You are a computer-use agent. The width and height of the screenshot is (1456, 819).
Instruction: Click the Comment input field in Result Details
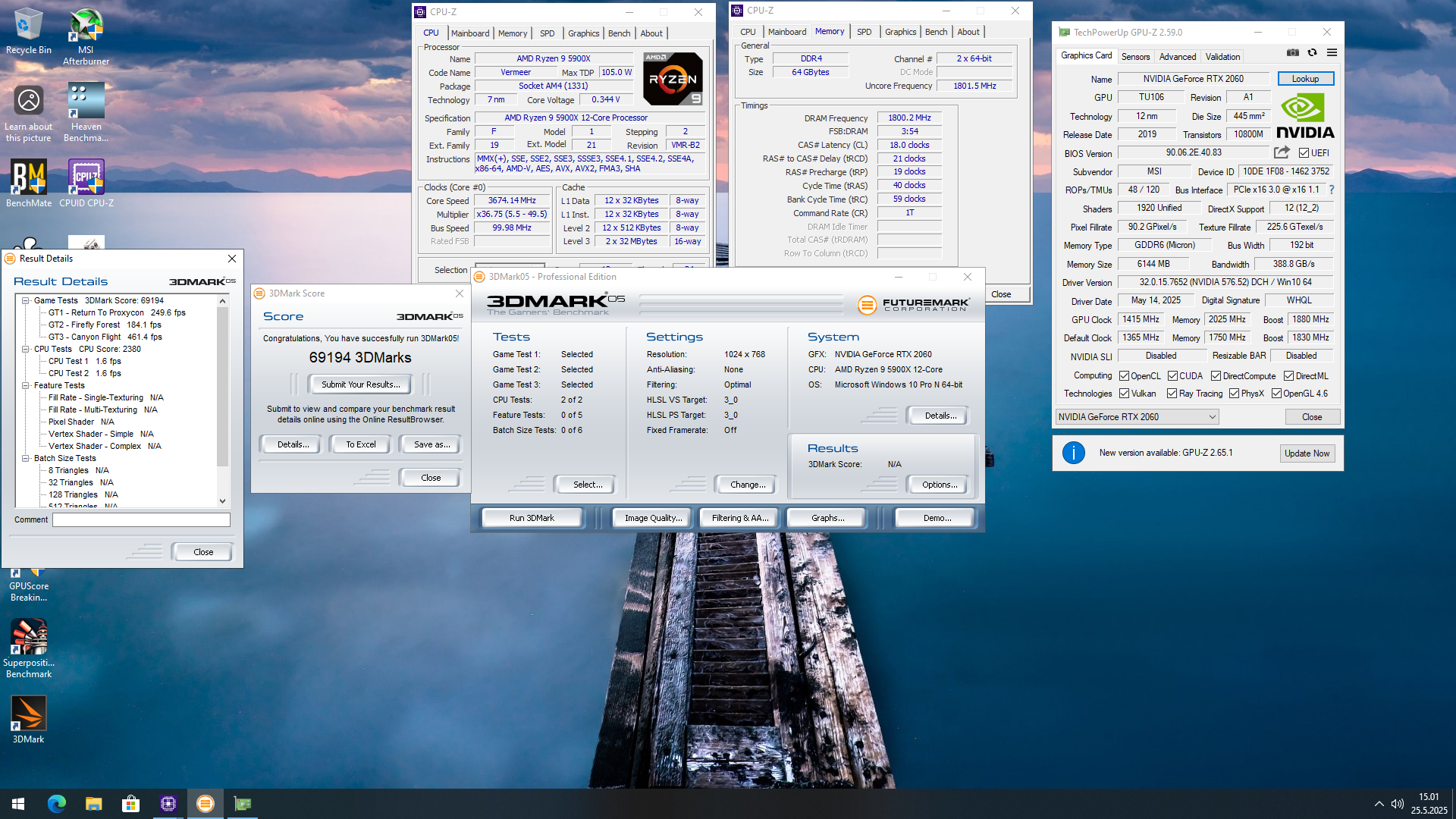[x=141, y=519]
